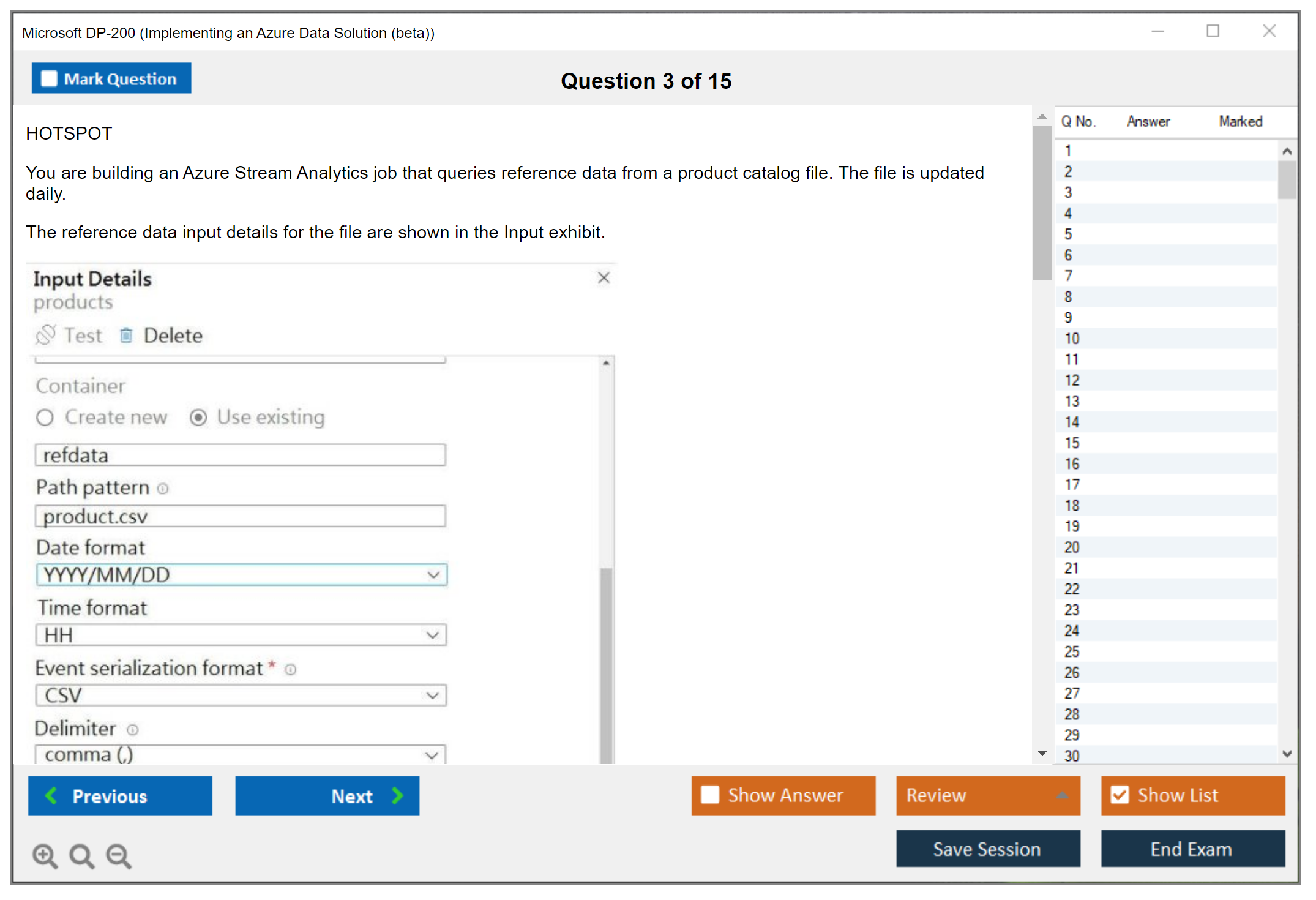1316x900 pixels.
Task: Go to the Next question
Action: [327, 795]
